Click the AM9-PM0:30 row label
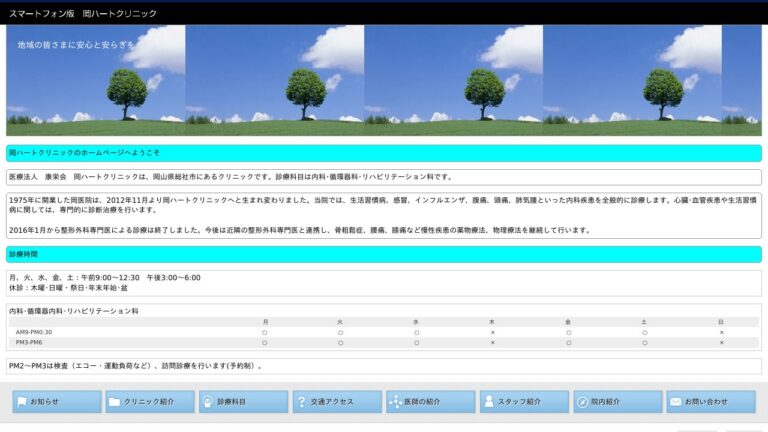 click(x=34, y=332)
